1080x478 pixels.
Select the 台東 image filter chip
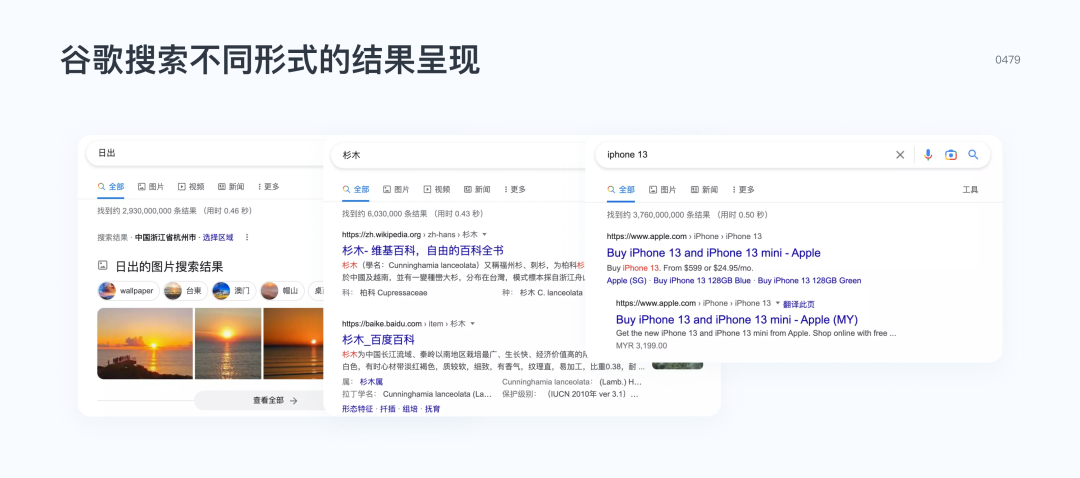[185, 291]
